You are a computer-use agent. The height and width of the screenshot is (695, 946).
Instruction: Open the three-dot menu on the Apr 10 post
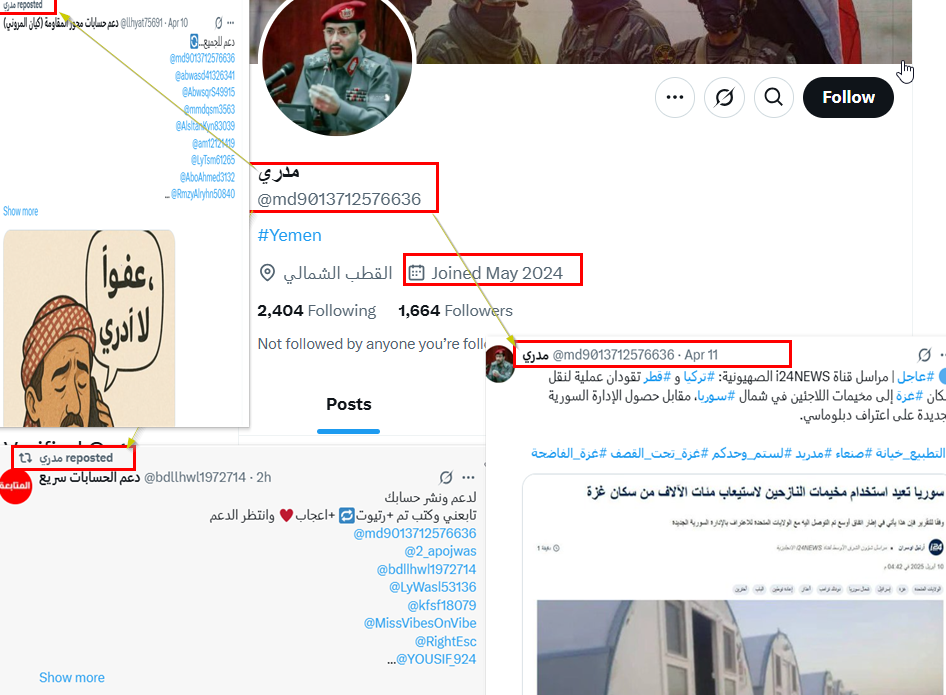[230, 23]
